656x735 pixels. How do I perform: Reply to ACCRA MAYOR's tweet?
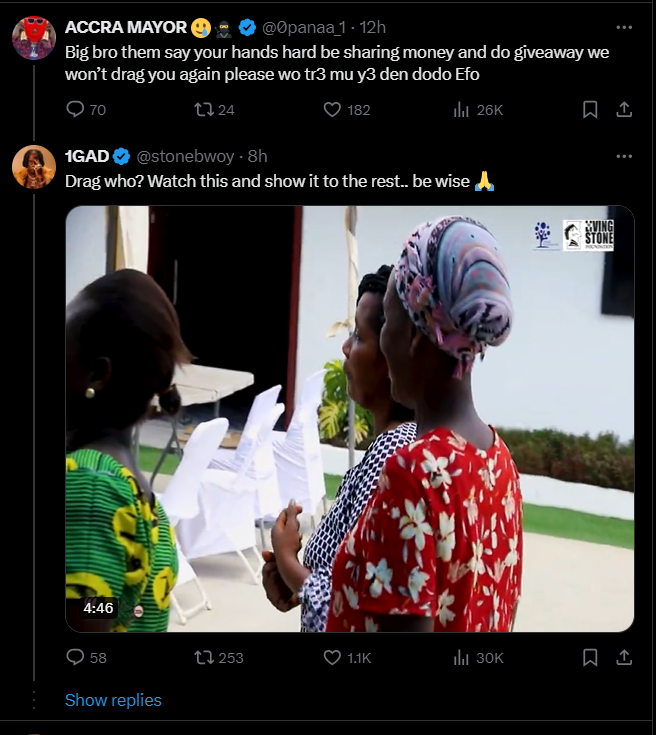pyautogui.click(x=76, y=109)
